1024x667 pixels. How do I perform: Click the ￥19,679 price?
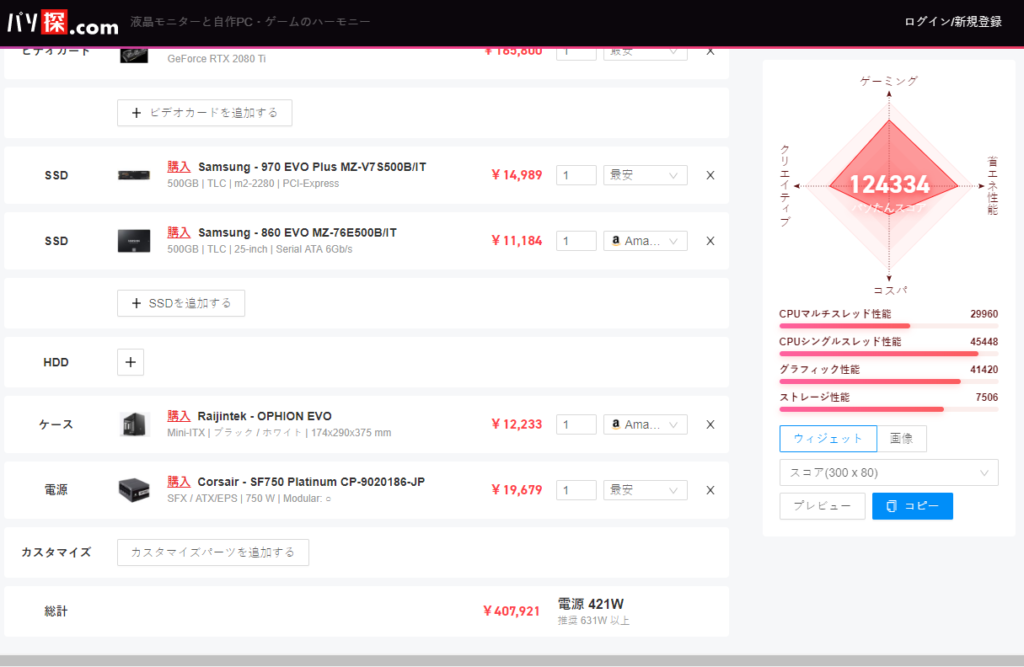[517, 490]
